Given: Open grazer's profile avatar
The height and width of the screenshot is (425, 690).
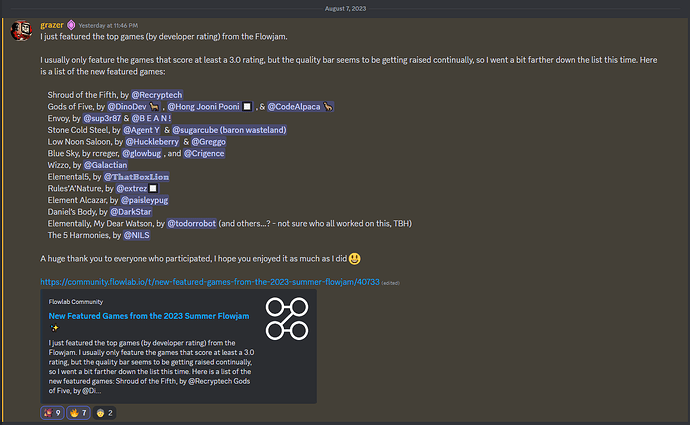Looking at the screenshot, I should pyautogui.click(x=21, y=30).
